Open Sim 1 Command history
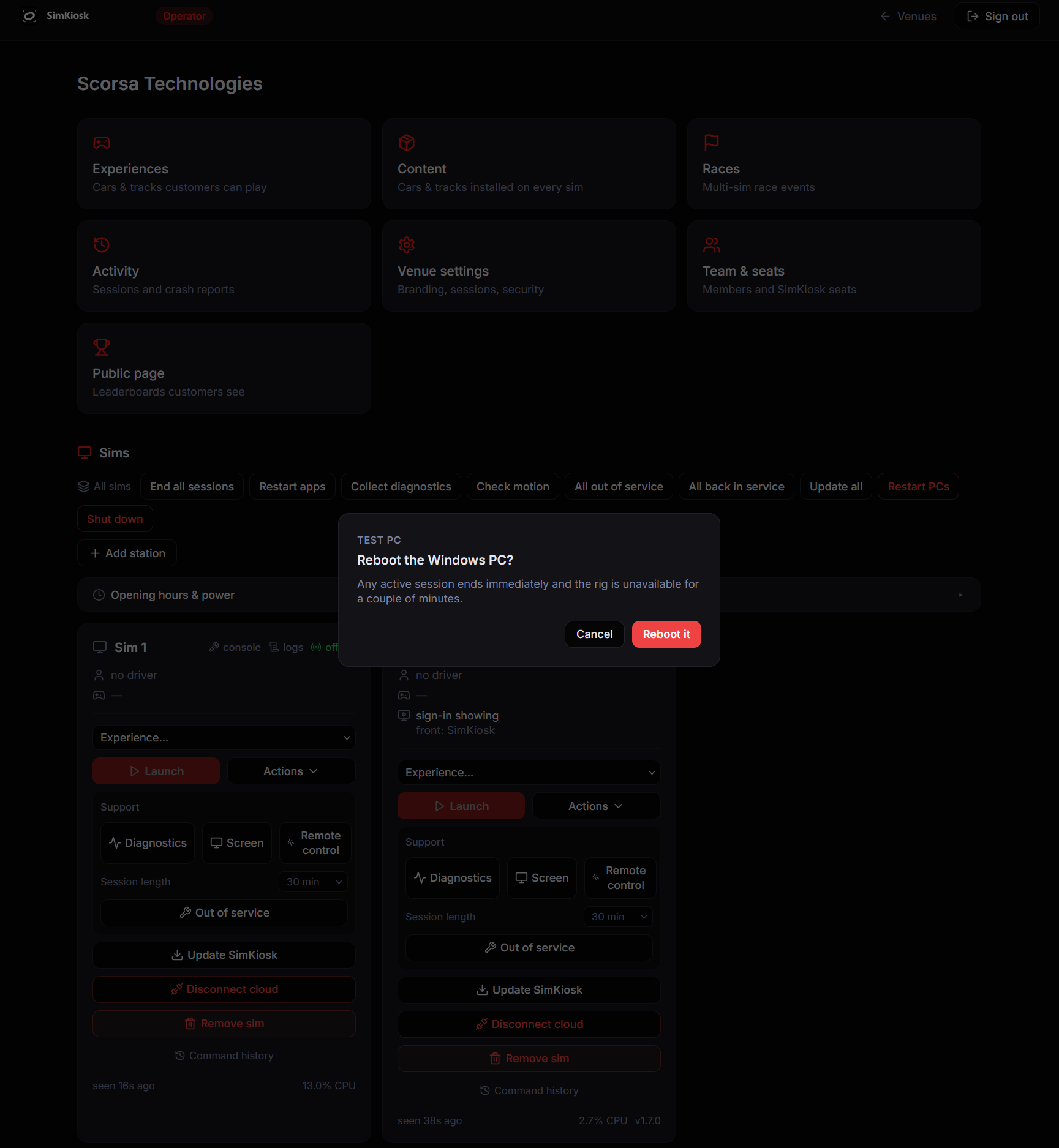This screenshot has height=1148, width=1059. coord(224,1056)
